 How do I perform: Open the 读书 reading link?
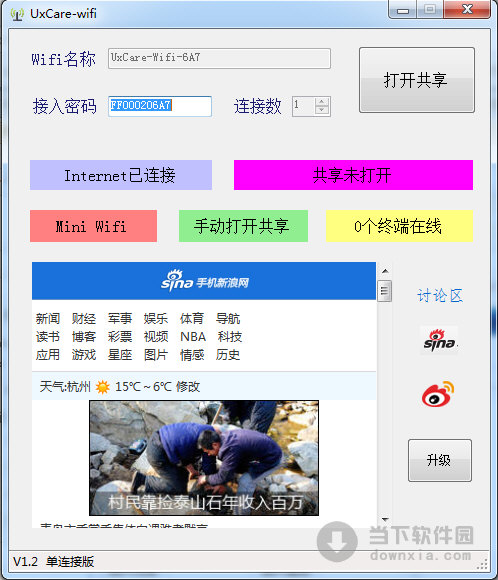pos(48,337)
